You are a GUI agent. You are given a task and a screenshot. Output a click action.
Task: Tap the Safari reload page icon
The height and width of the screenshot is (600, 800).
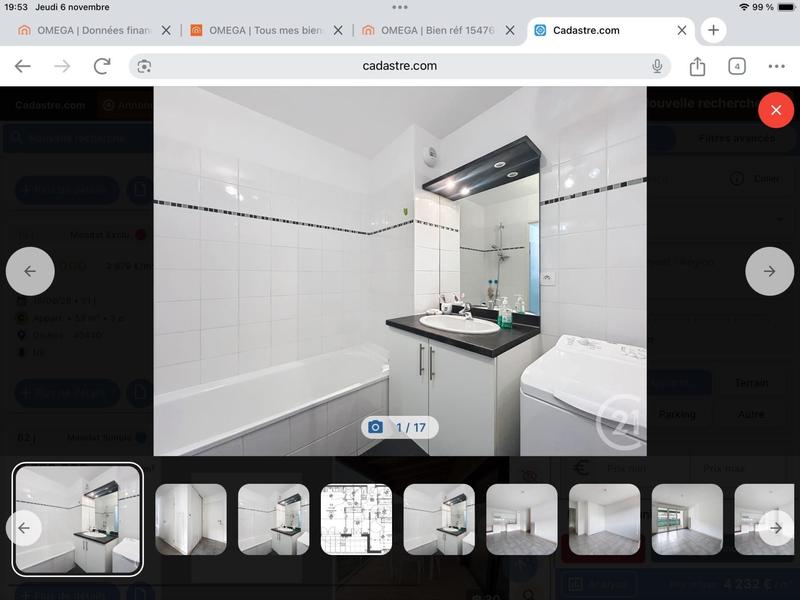[102, 66]
